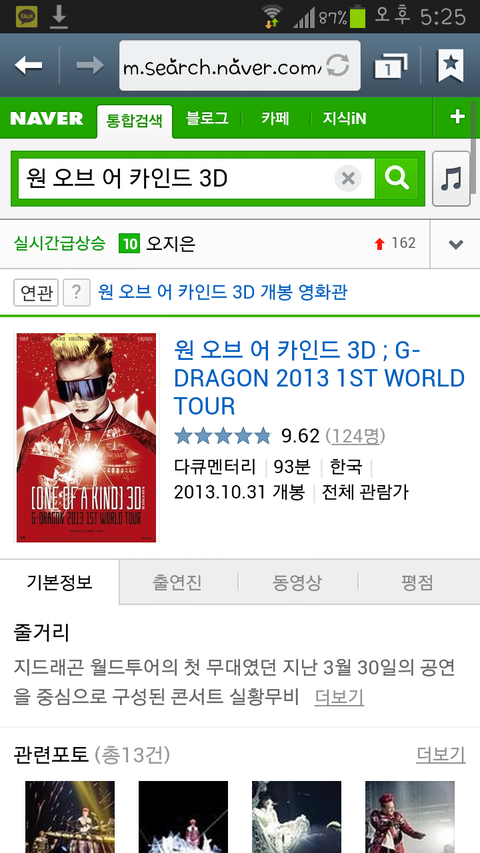
Task: Select the 출연진 tab
Action: [x=177, y=583]
